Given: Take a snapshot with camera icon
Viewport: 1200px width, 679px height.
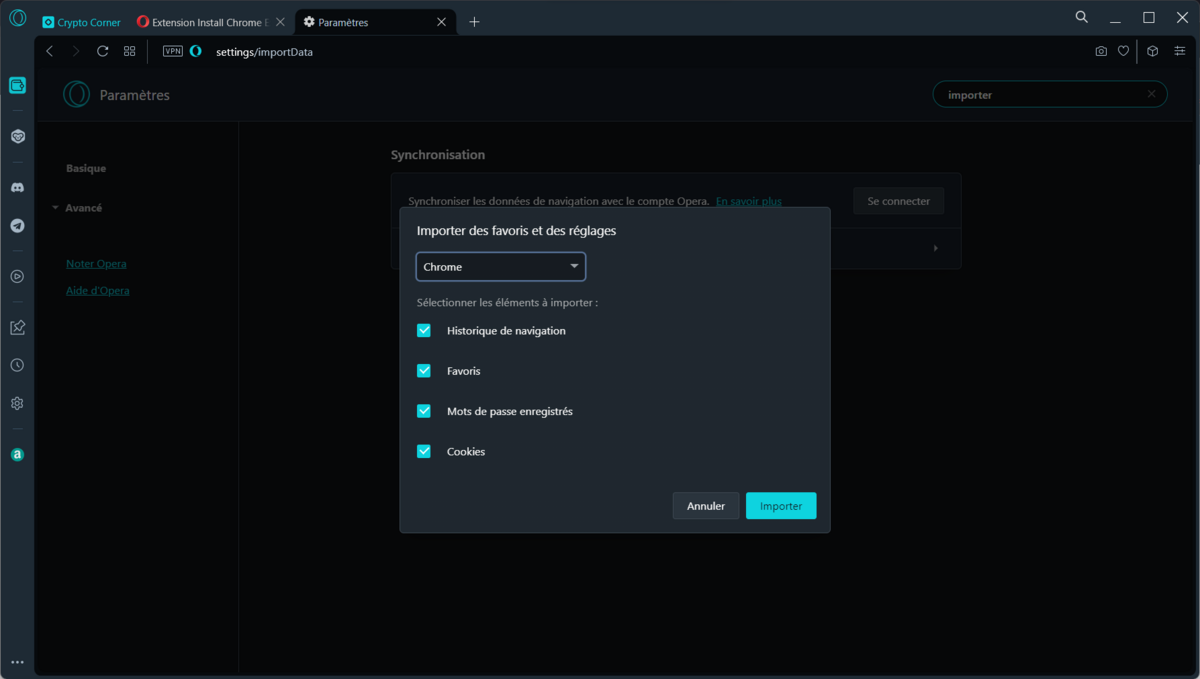Looking at the screenshot, I should (x=1101, y=51).
